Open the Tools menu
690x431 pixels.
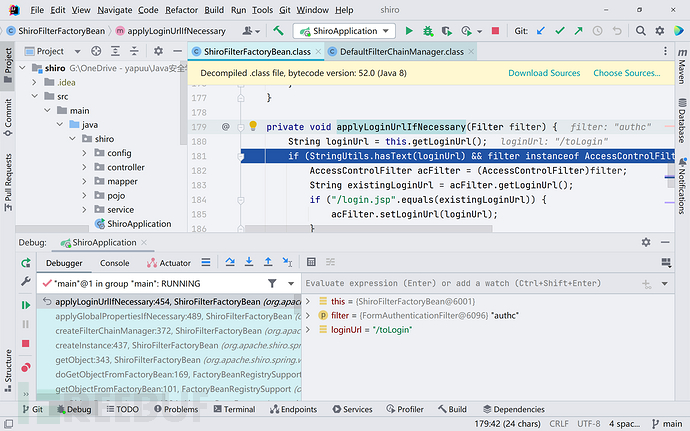pyautogui.click(x=262, y=10)
